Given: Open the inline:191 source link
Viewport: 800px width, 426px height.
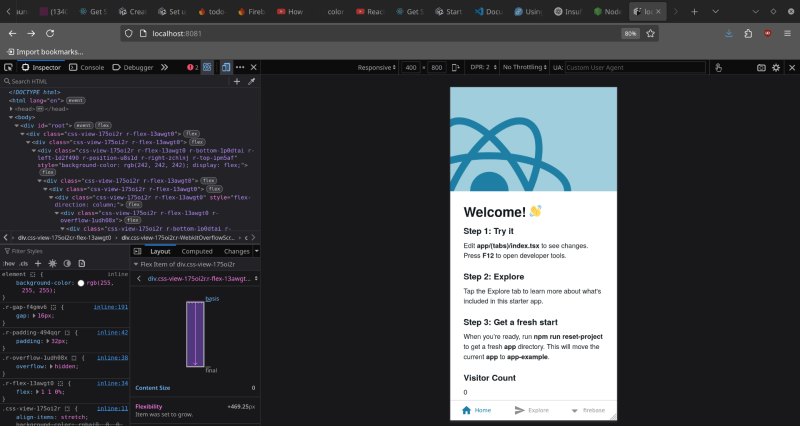Looking at the screenshot, I should pyautogui.click(x=111, y=307).
